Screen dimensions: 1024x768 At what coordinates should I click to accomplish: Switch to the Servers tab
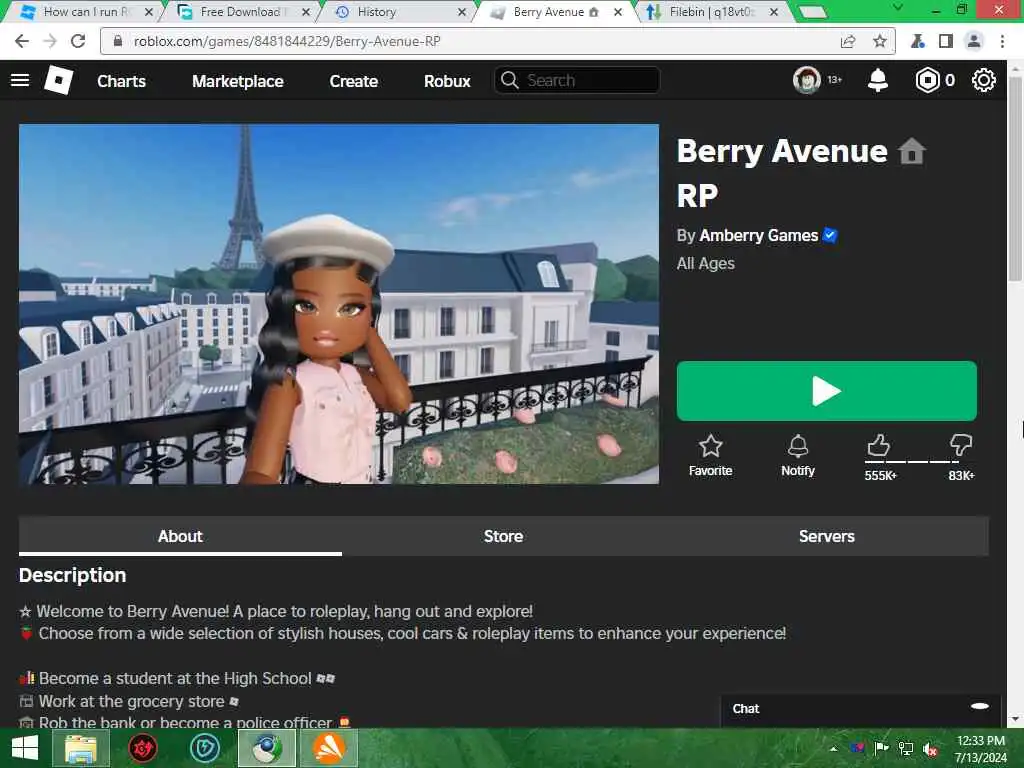(x=827, y=536)
